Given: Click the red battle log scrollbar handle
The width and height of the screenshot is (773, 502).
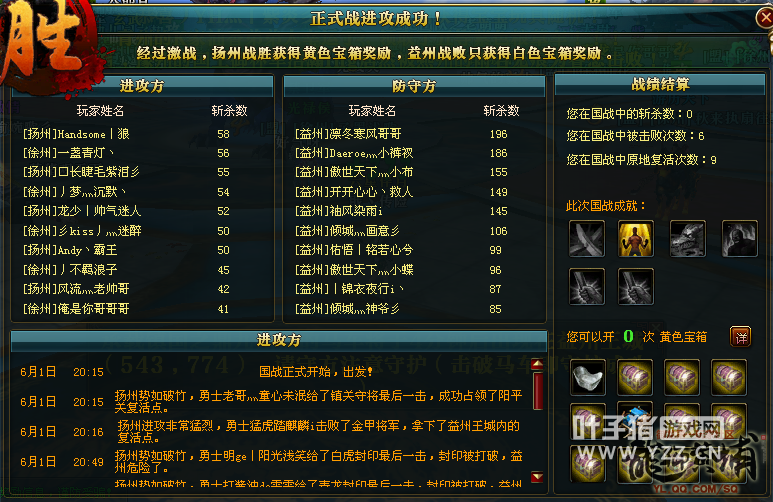Looking at the screenshot, I should click(x=537, y=391).
